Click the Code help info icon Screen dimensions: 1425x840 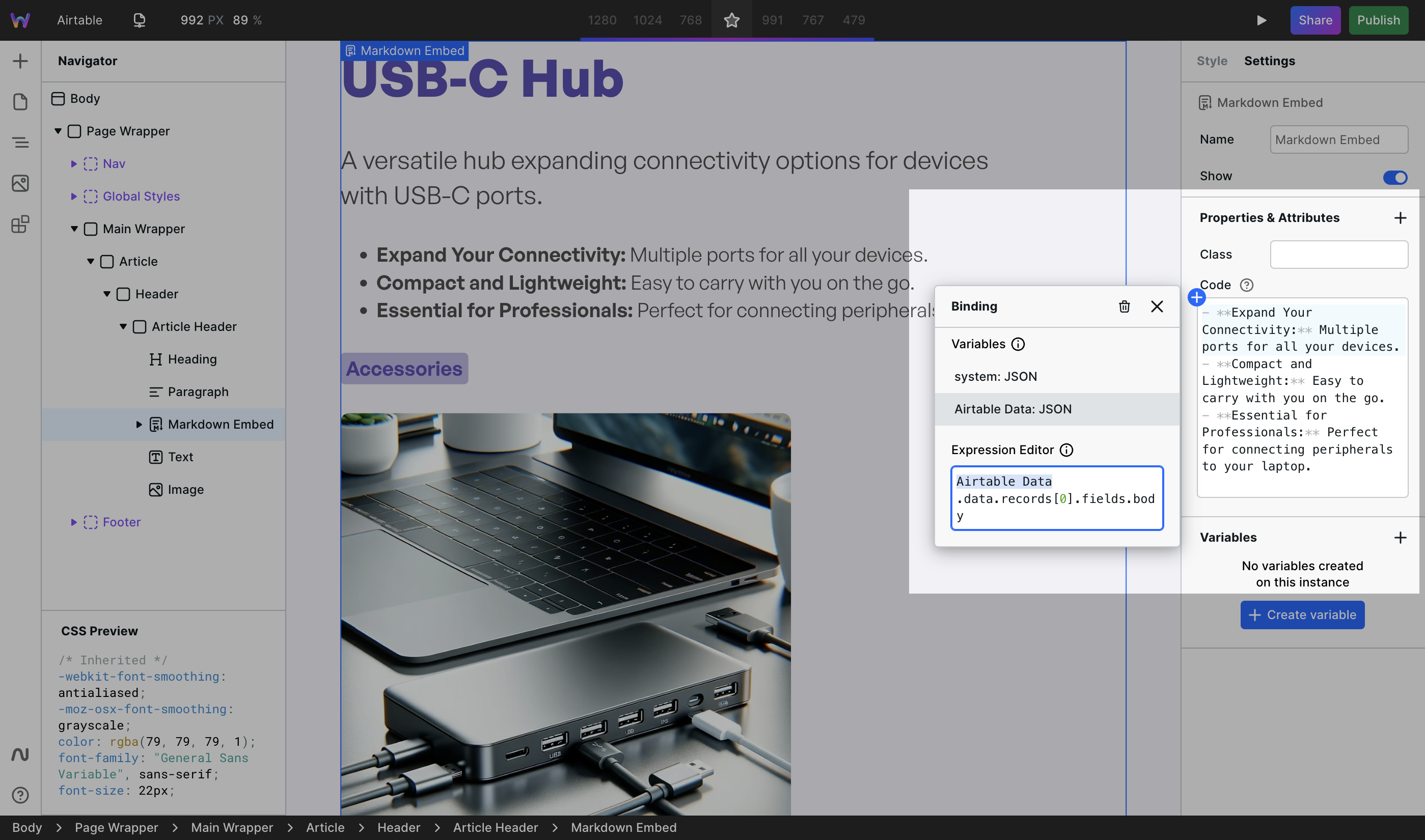[x=1246, y=285]
